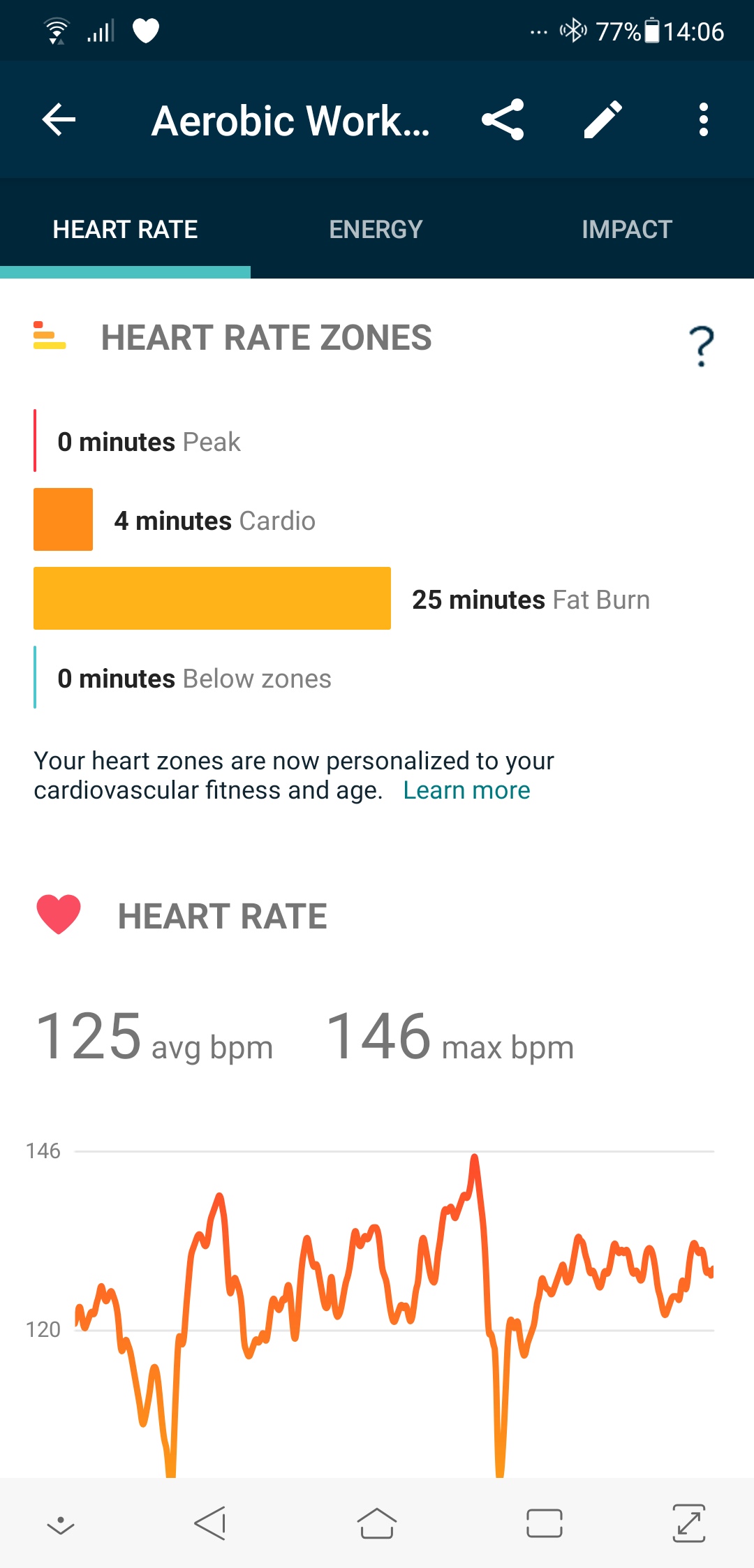Image resolution: width=754 pixels, height=1568 pixels.
Task: Tap the yellow Fat Burn zone bar
Action: click(x=212, y=598)
